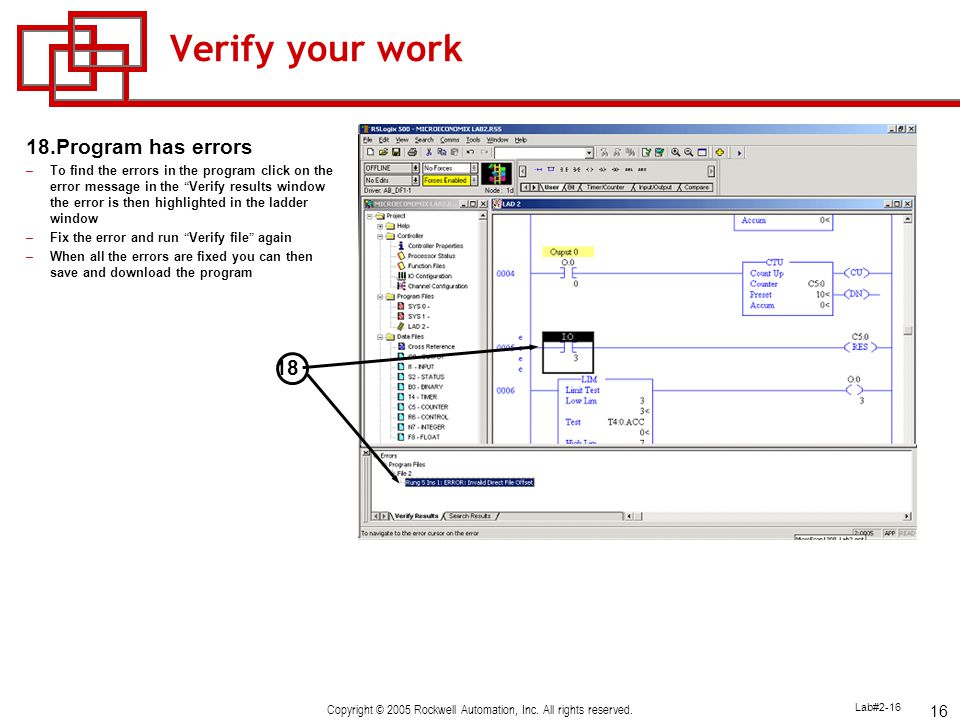Image resolution: width=960 pixels, height=720 pixels.
Task: Switch to the Compare instruction tab
Action: 696,187
